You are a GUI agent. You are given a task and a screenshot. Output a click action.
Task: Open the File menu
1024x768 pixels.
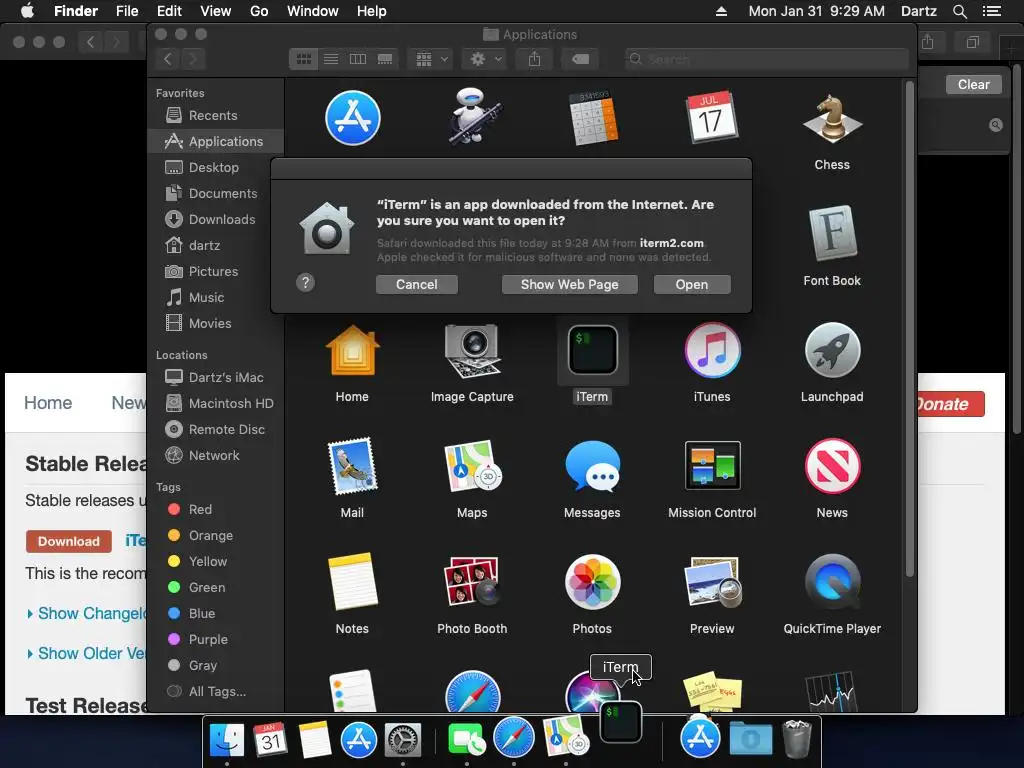(x=127, y=11)
